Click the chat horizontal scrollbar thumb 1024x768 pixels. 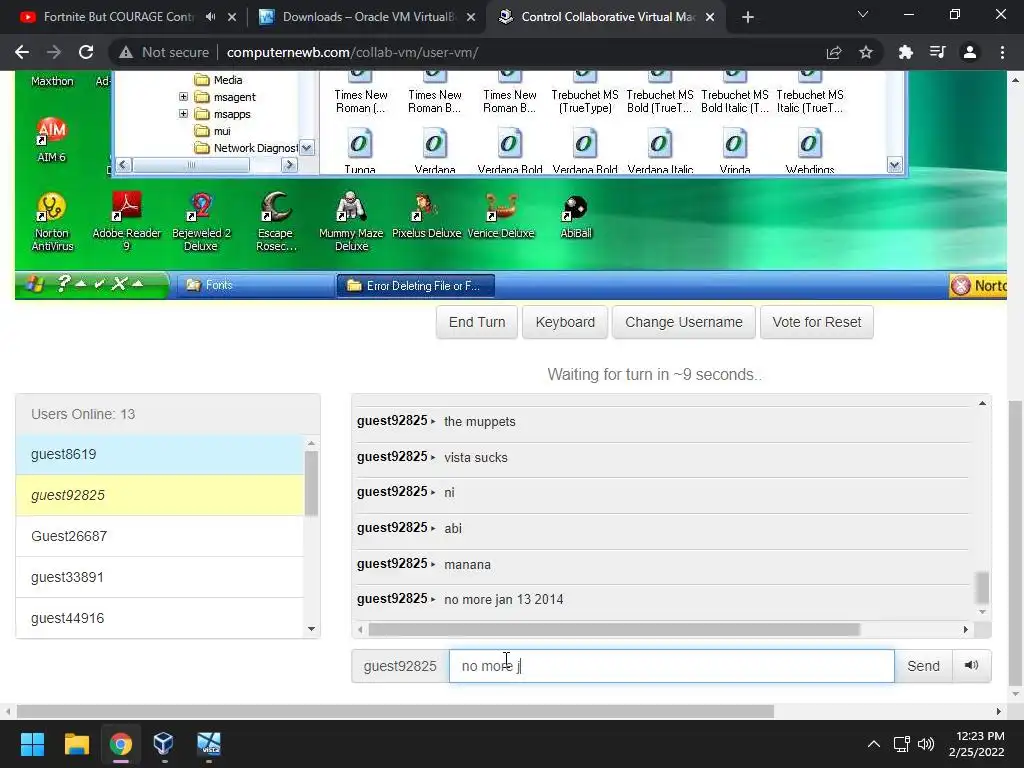(614, 630)
